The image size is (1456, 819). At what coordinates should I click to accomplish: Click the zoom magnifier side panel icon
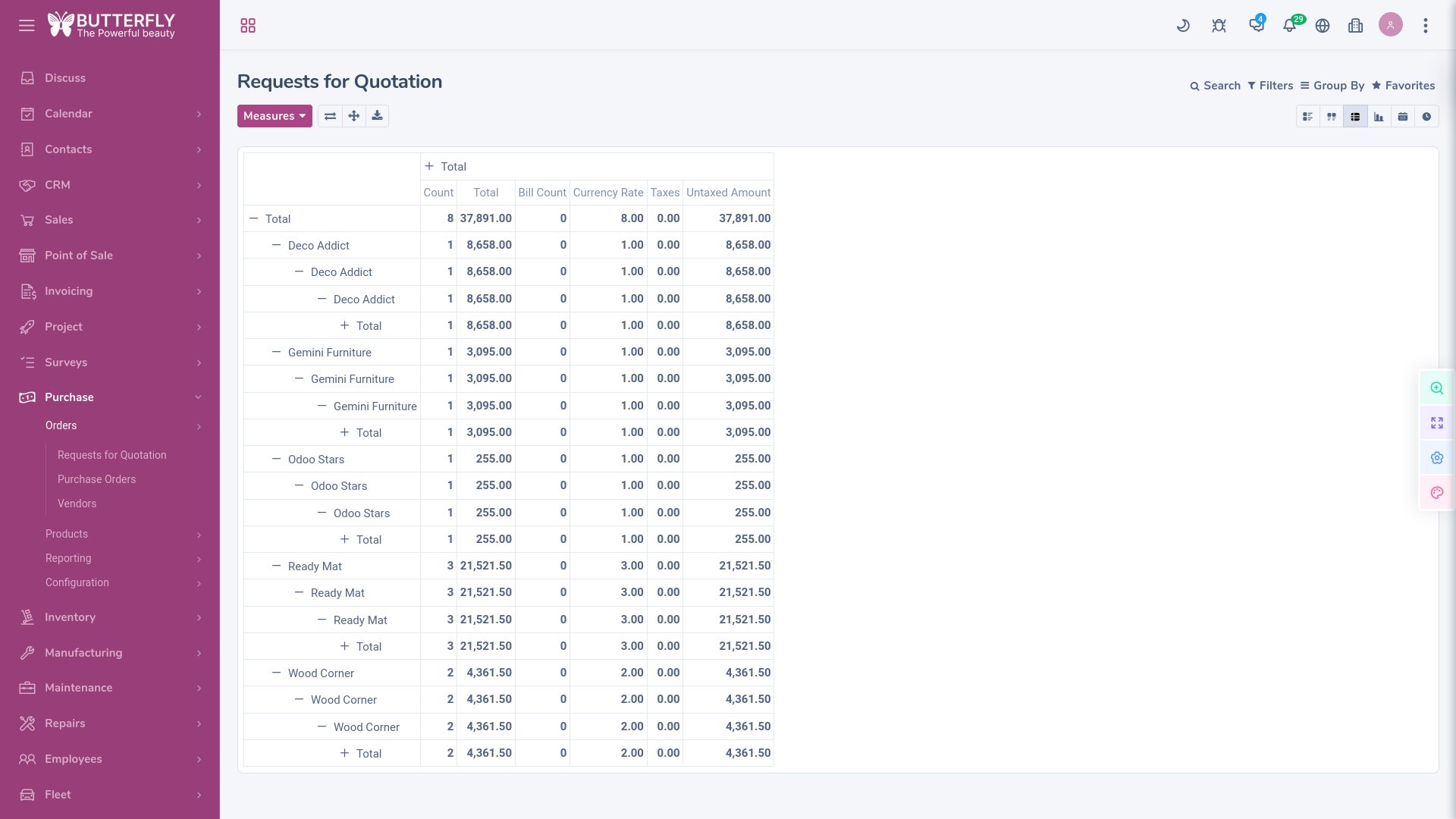pos(1437,388)
